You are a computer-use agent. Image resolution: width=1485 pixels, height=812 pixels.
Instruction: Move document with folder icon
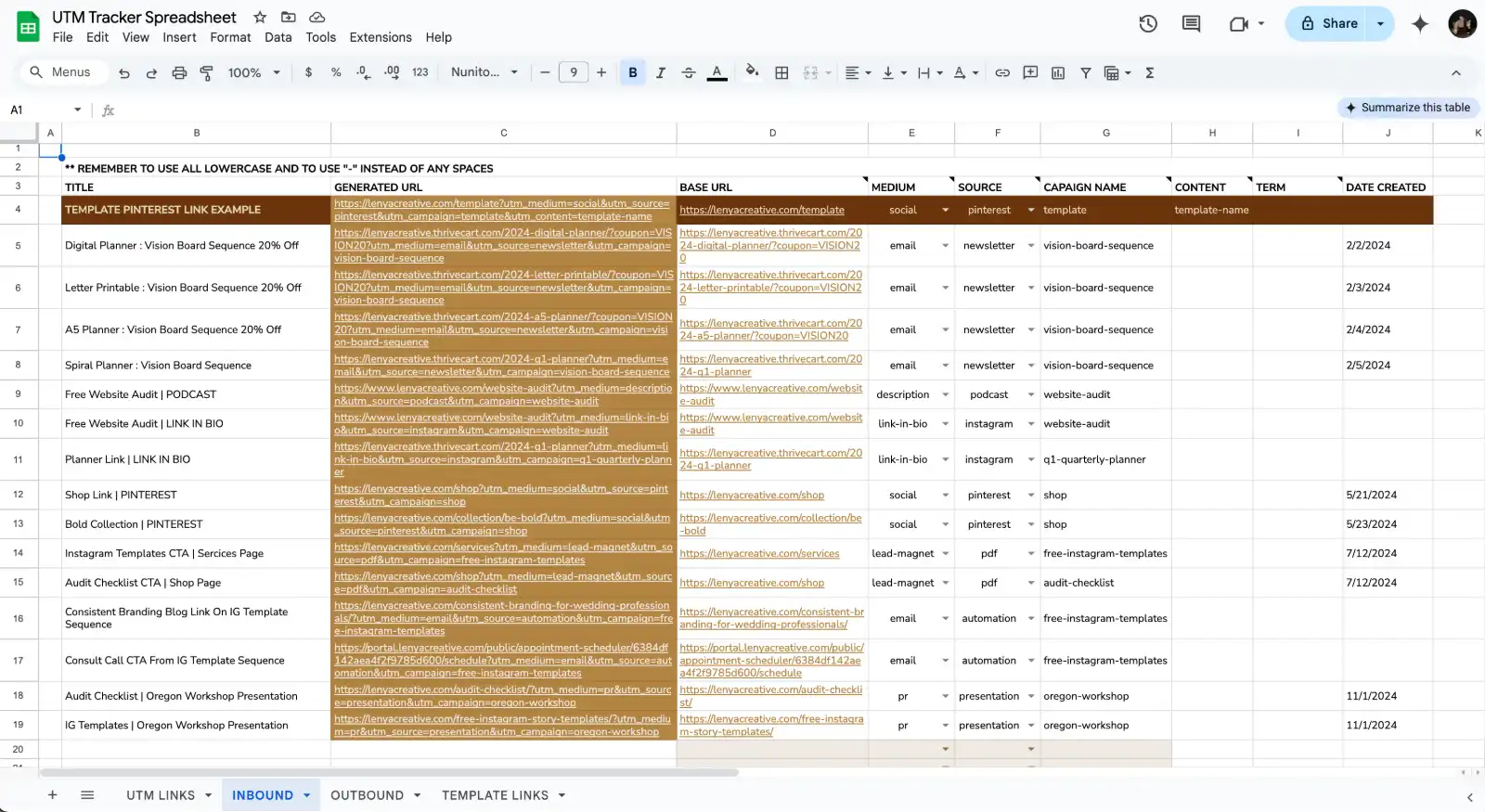[x=289, y=18]
